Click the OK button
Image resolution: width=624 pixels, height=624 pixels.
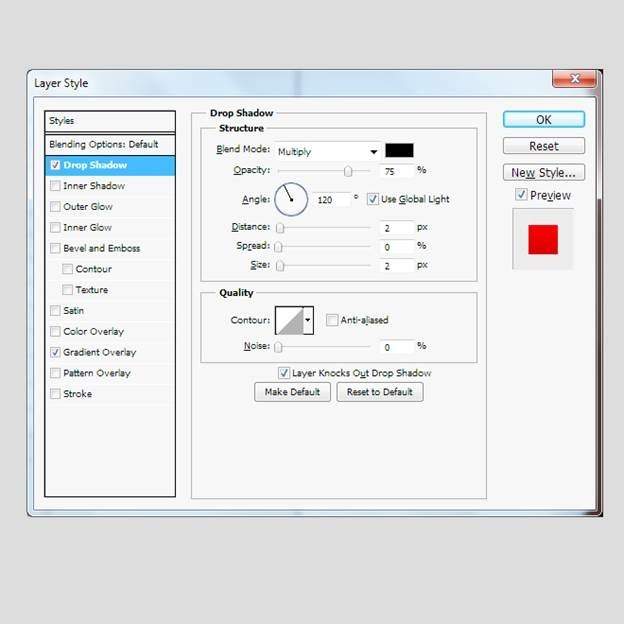tap(543, 119)
